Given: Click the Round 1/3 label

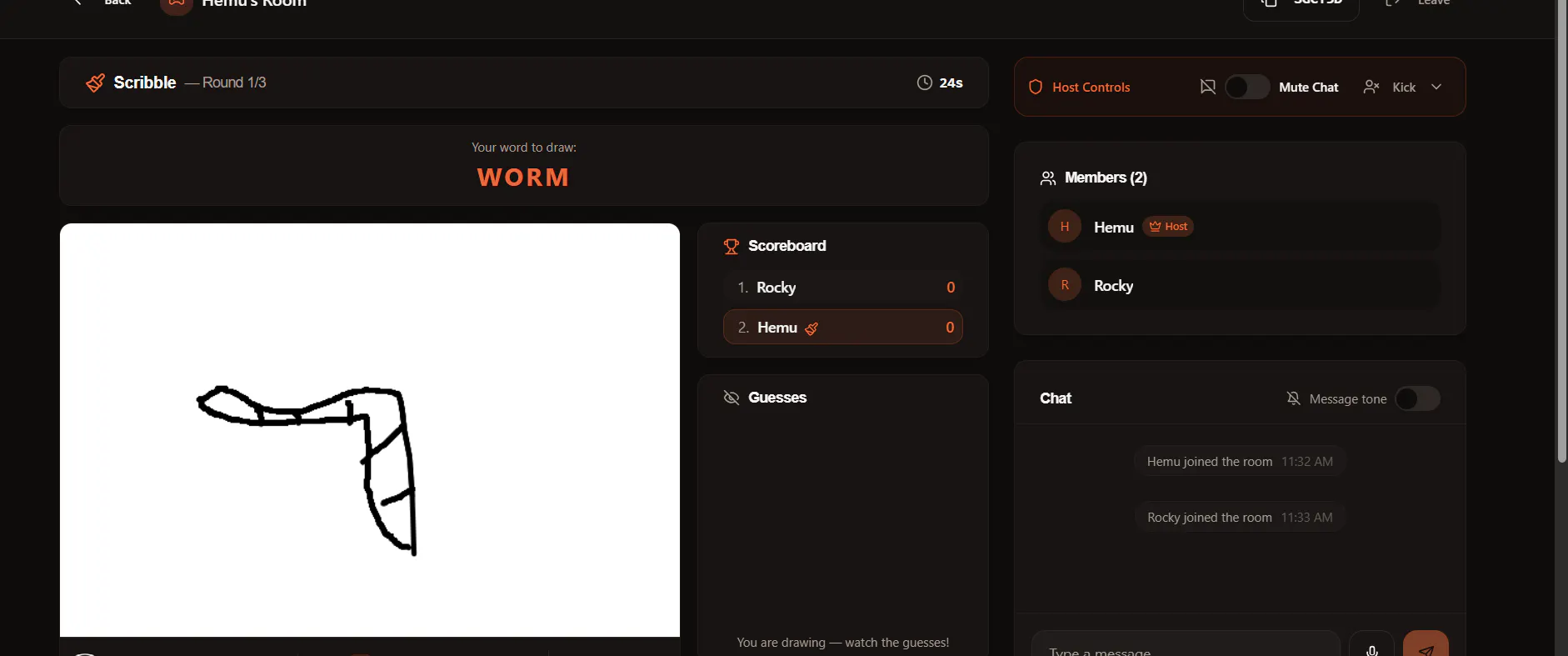Looking at the screenshot, I should [x=234, y=83].
